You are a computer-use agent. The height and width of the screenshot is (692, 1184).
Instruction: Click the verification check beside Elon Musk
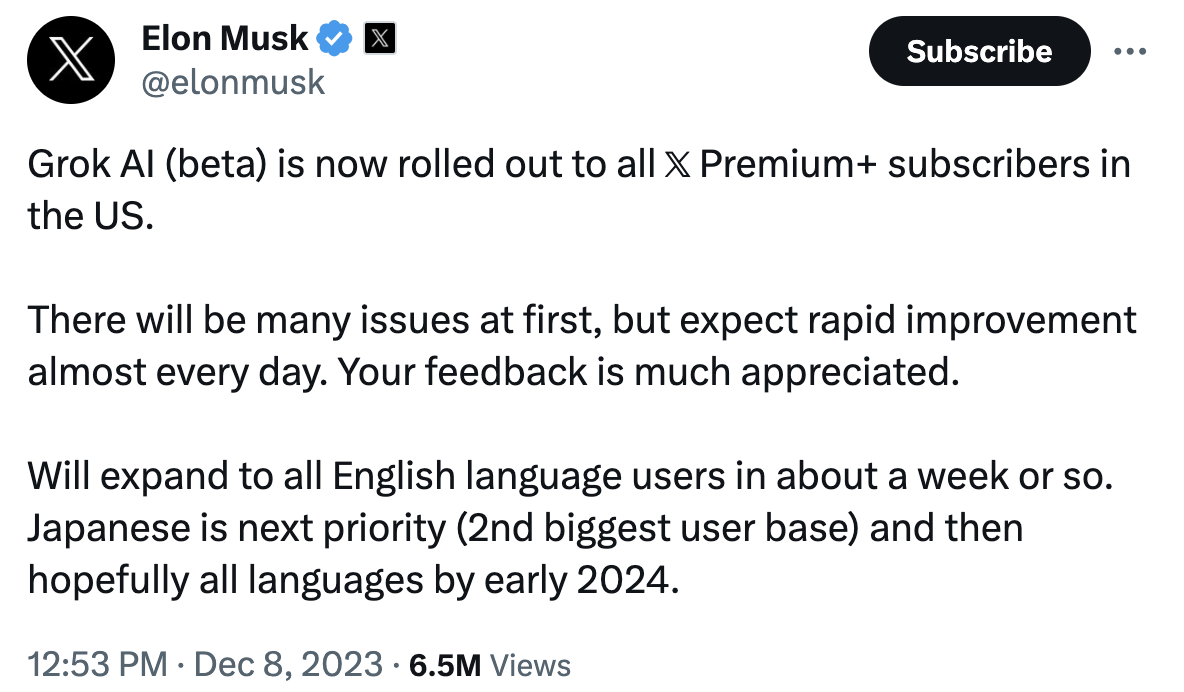(333, 38)
